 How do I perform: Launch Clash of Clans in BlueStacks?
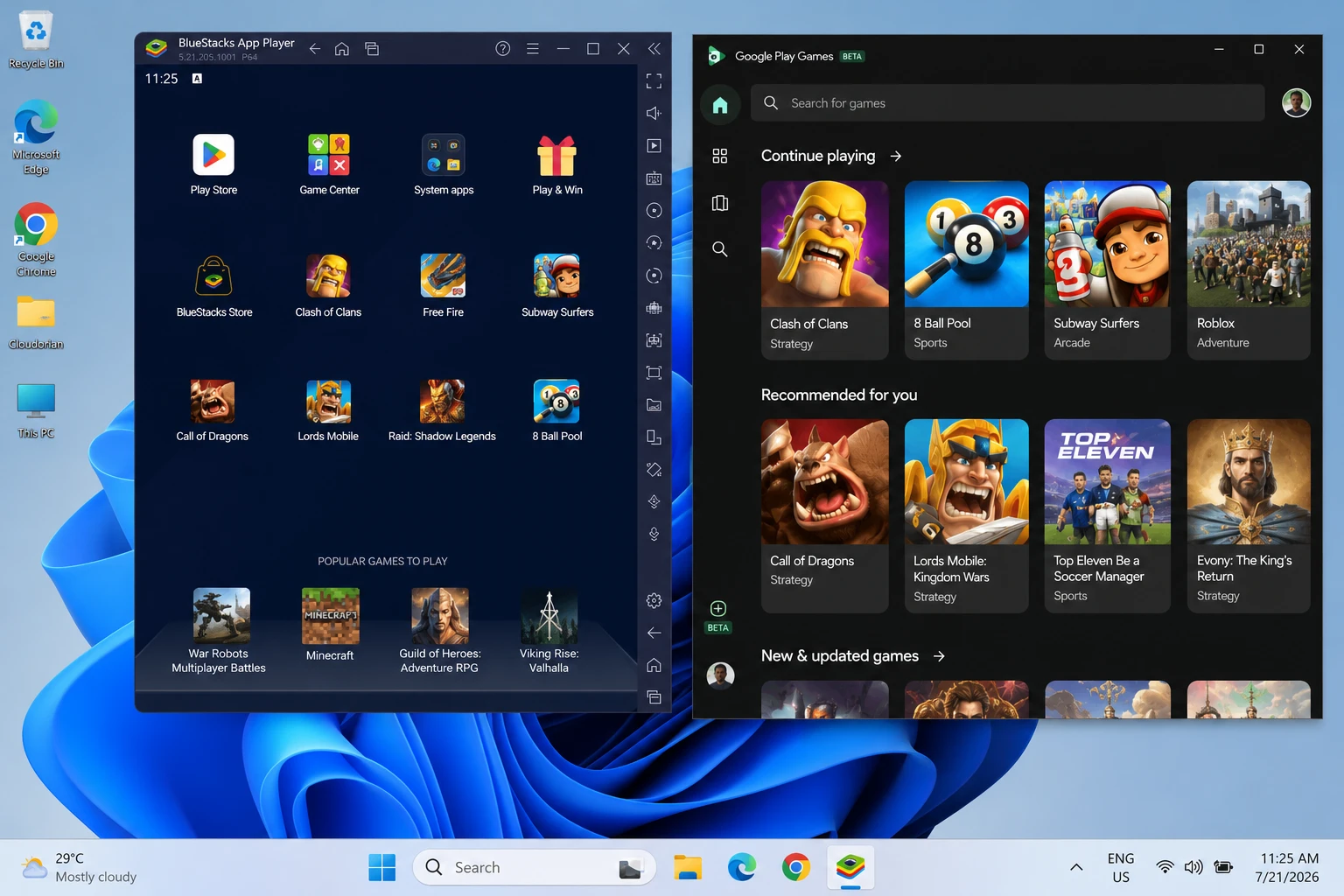pyautogui.click(x=328, y=276)
